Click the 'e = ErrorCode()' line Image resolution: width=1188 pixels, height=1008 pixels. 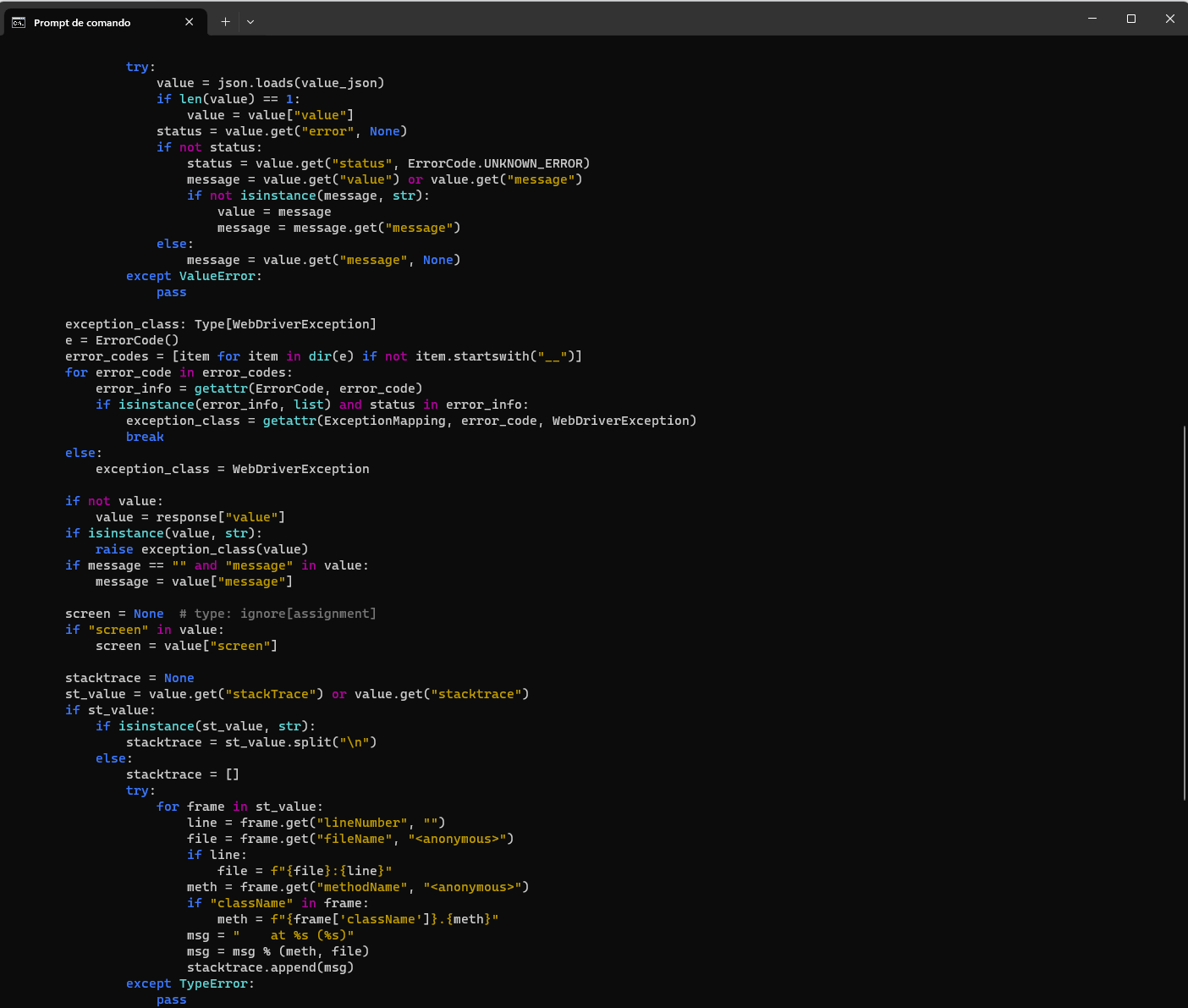(122, 340)
